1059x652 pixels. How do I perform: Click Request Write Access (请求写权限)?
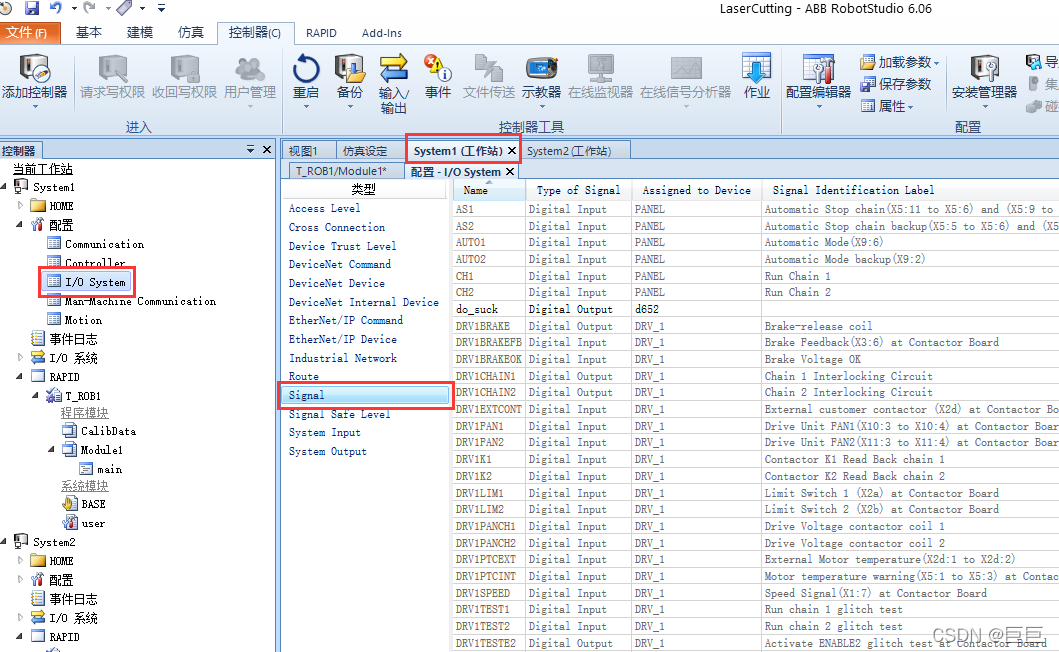(x=112, y=78)
